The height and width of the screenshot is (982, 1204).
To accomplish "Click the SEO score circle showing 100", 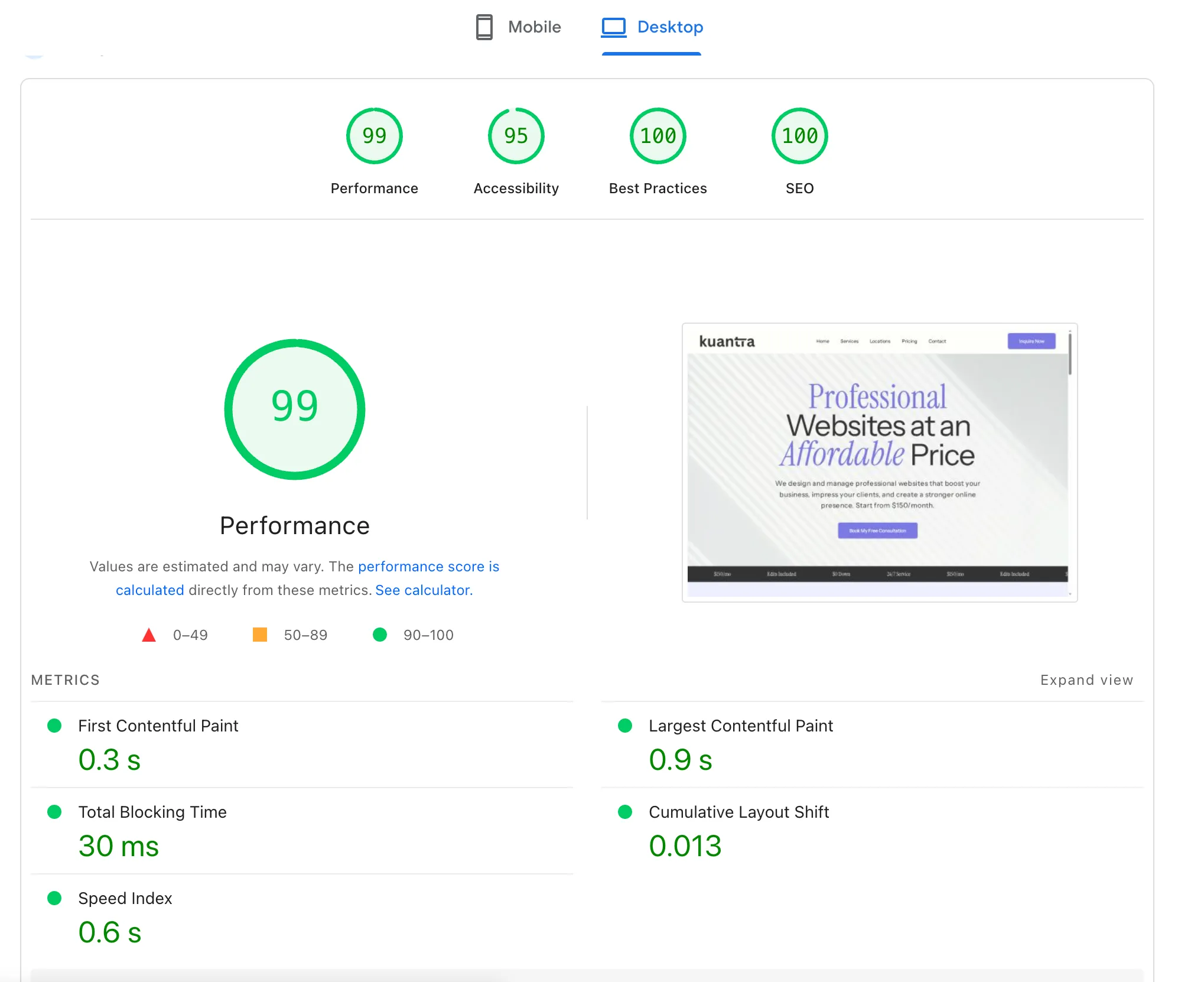I will 799,136.
